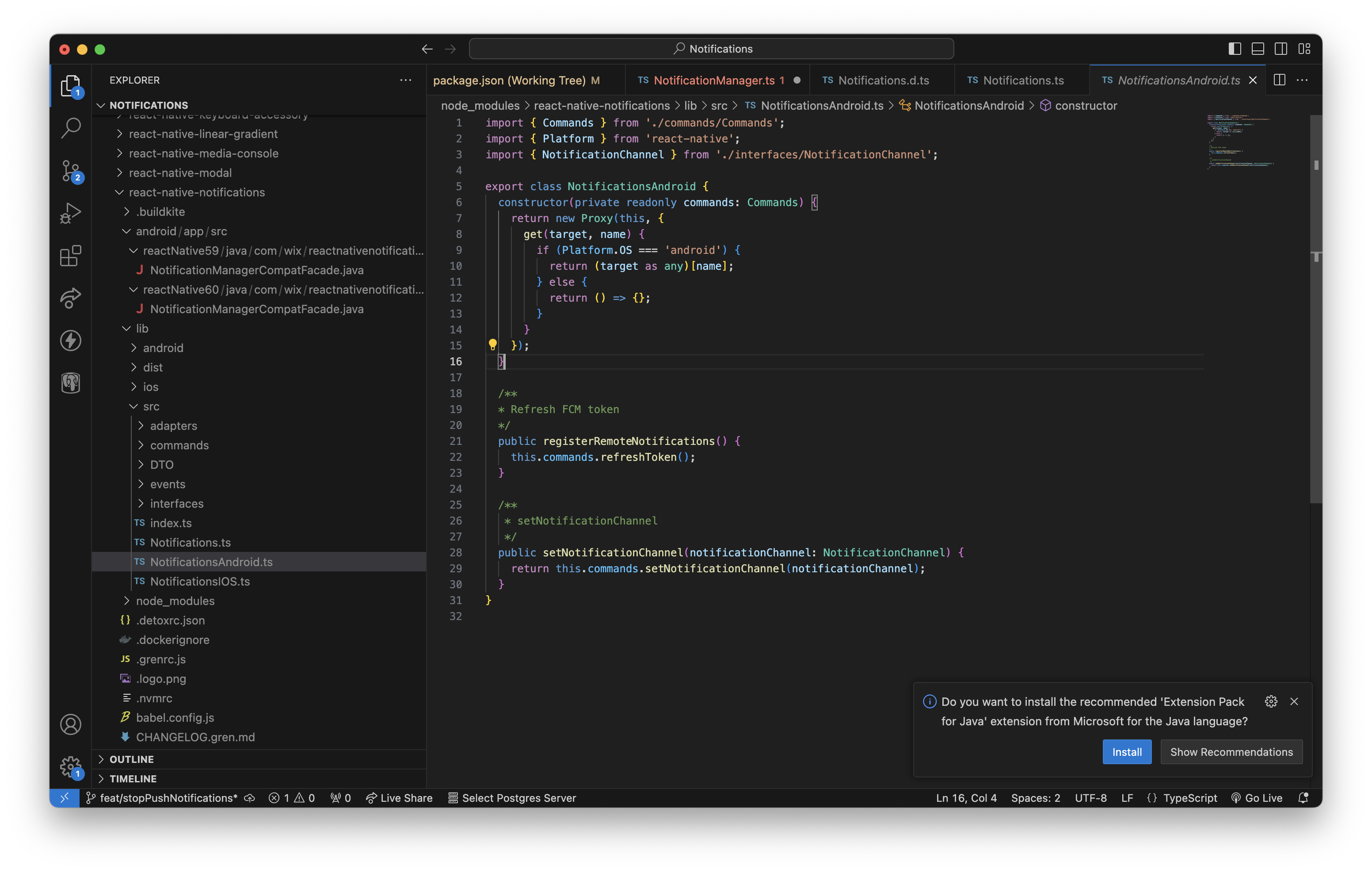Open the Accounts icon
Screen dimensions: 1372x873
point(71,724)
